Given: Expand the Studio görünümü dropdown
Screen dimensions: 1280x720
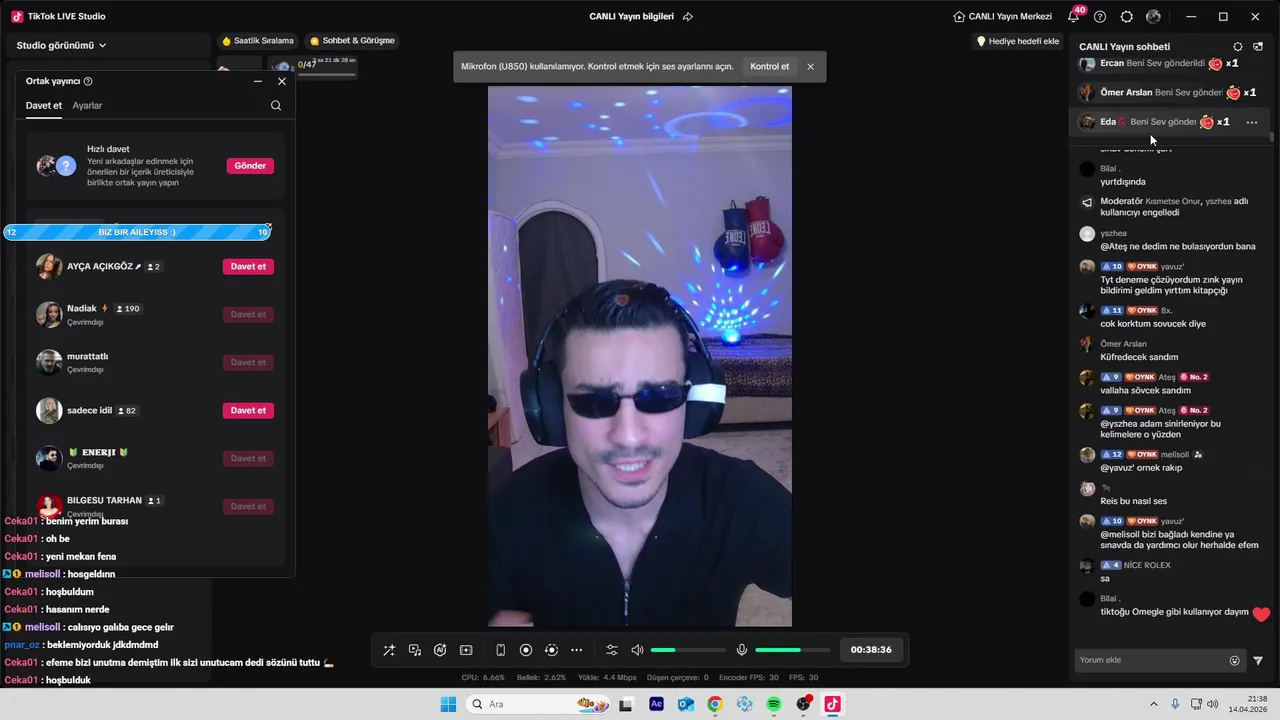Looking at the screenshot, I should coord(61,45).
